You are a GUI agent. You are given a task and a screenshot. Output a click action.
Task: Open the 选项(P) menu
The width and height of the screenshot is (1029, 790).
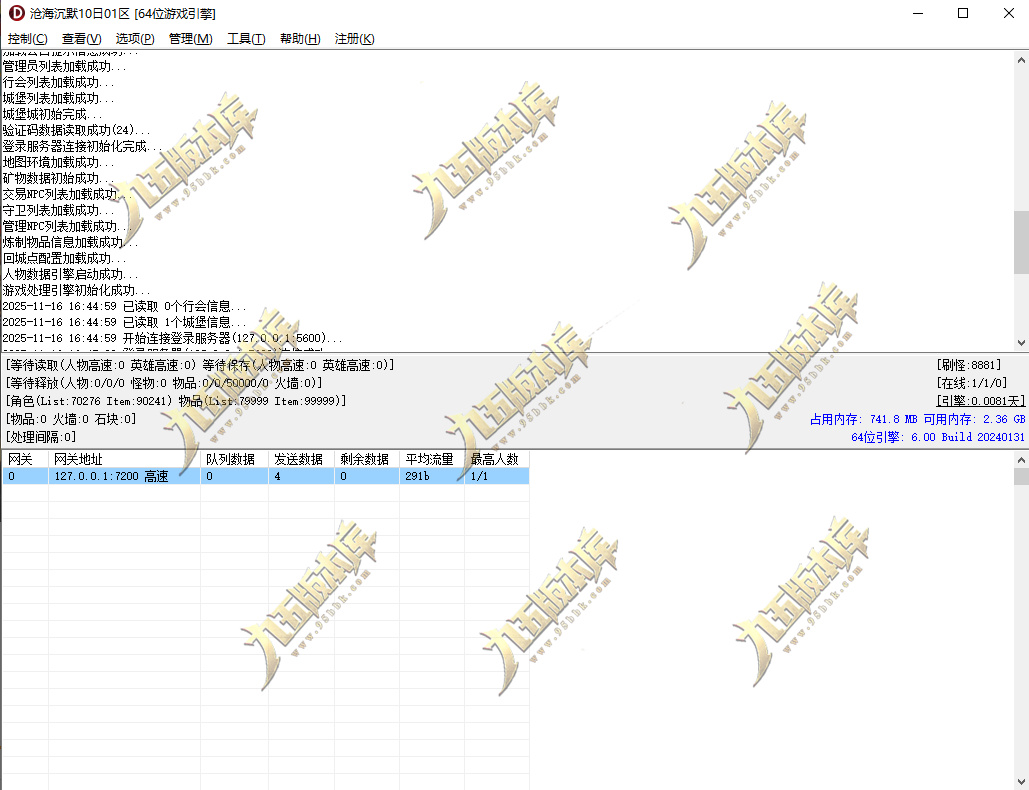coord(135,39)
